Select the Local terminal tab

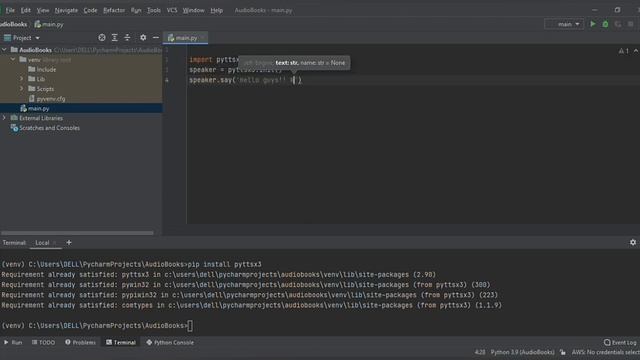coord(42,243)
